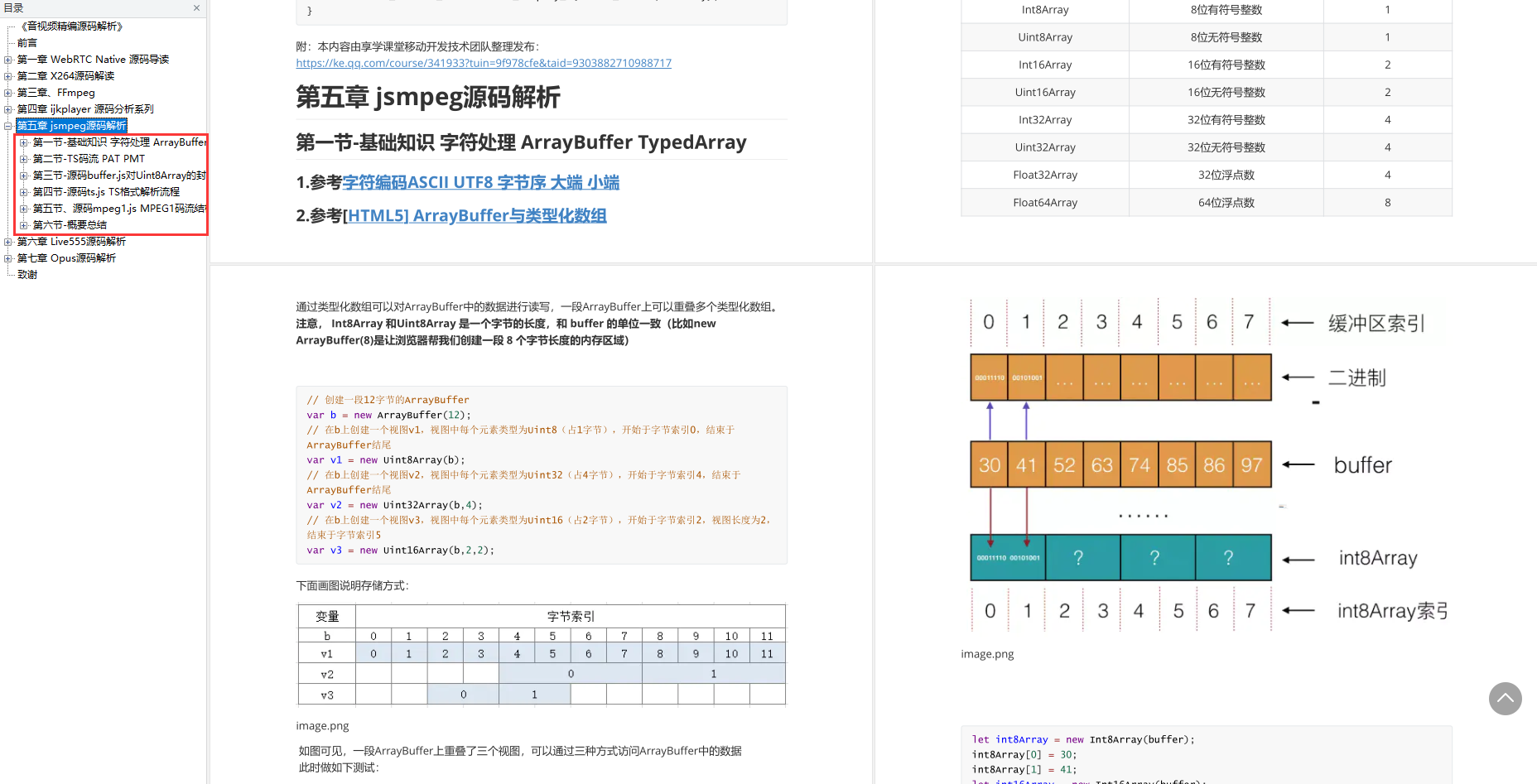Open the ke.qq.com course URL link

point(484,63)
